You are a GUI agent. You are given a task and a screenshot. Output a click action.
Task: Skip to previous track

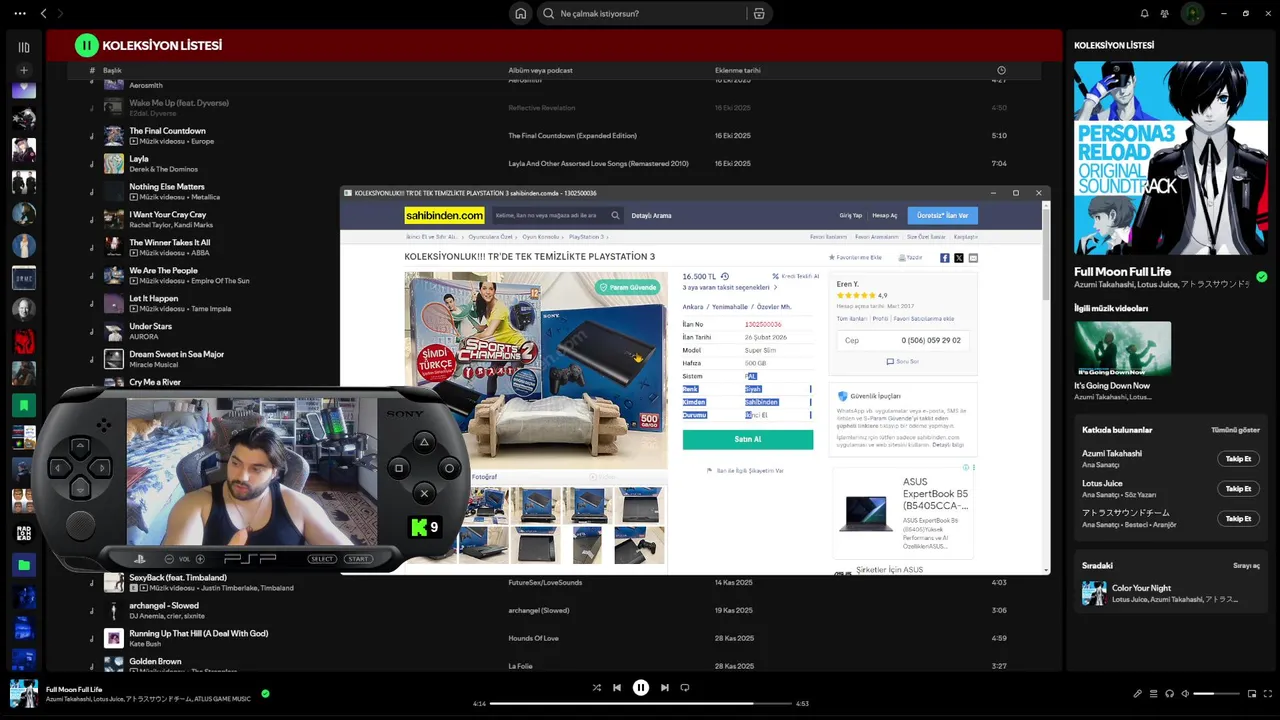(x=617, y=688)
